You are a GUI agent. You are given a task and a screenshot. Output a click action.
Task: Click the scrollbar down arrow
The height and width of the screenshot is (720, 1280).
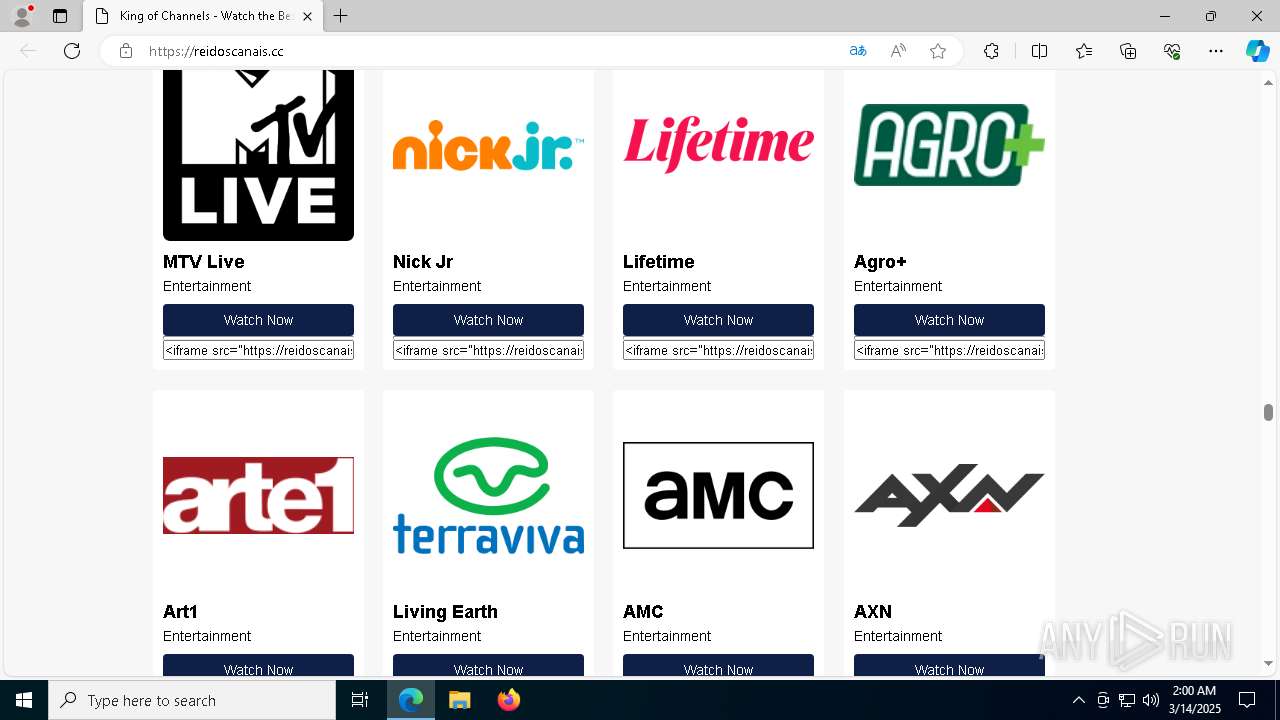tap(1268, 663)
